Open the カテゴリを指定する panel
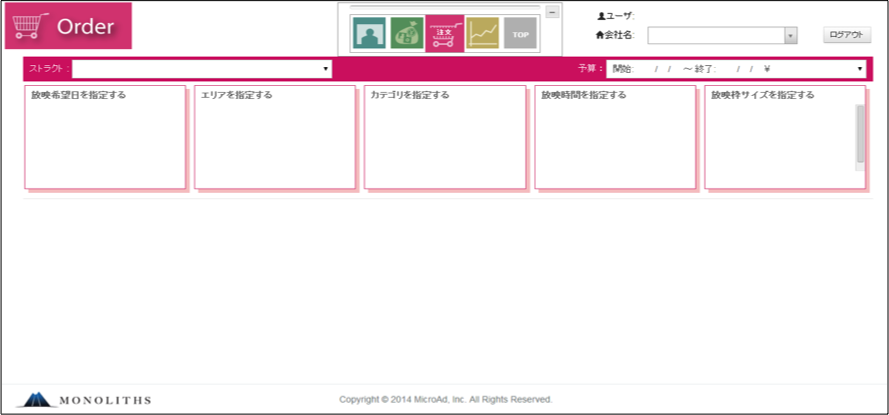The image size is (889, 415). [445, 137]
